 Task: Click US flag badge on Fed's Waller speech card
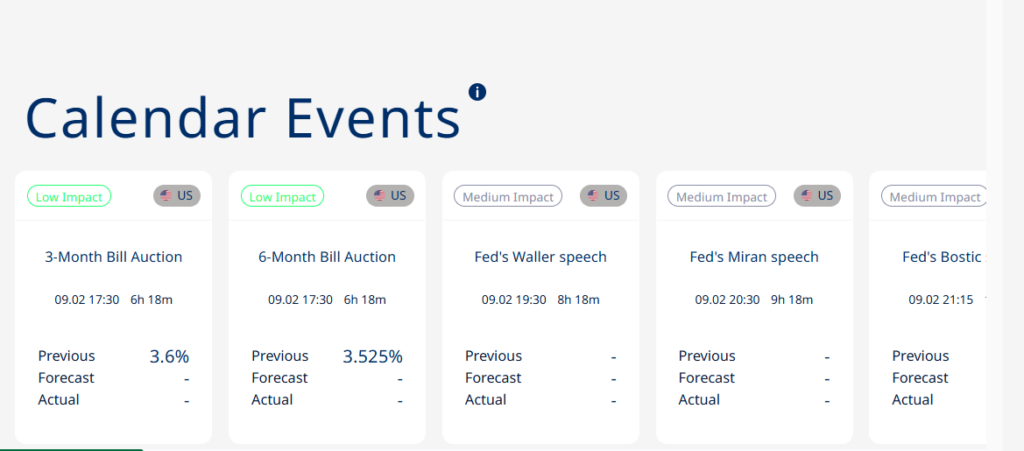603,196
